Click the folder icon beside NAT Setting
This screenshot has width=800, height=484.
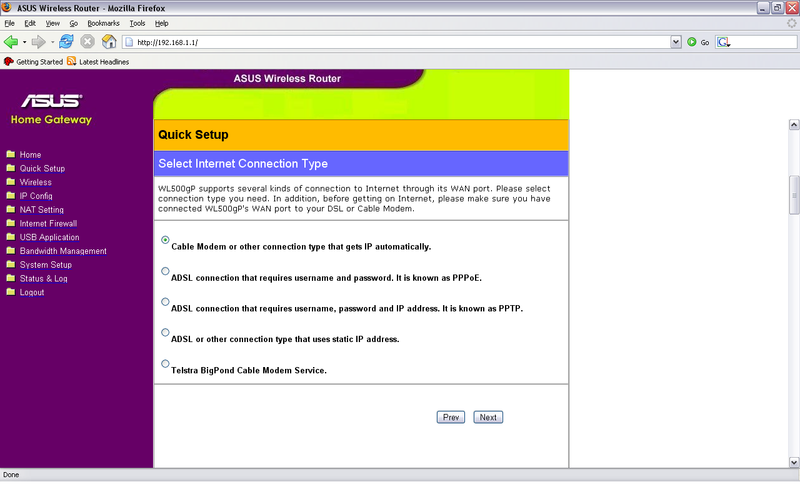tap(11, 209)
